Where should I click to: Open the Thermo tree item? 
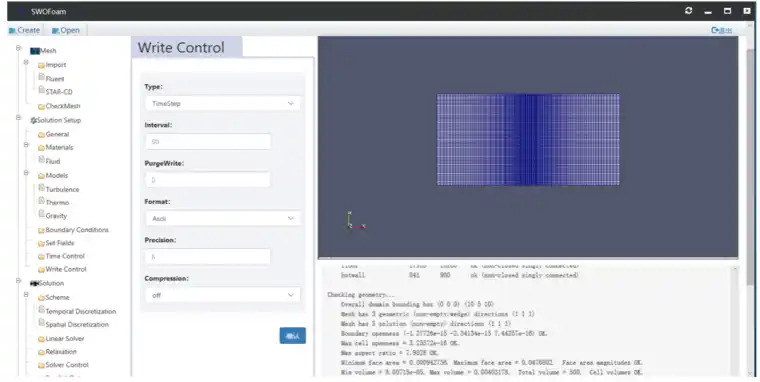pyautogui.click(x=54, y=202)
